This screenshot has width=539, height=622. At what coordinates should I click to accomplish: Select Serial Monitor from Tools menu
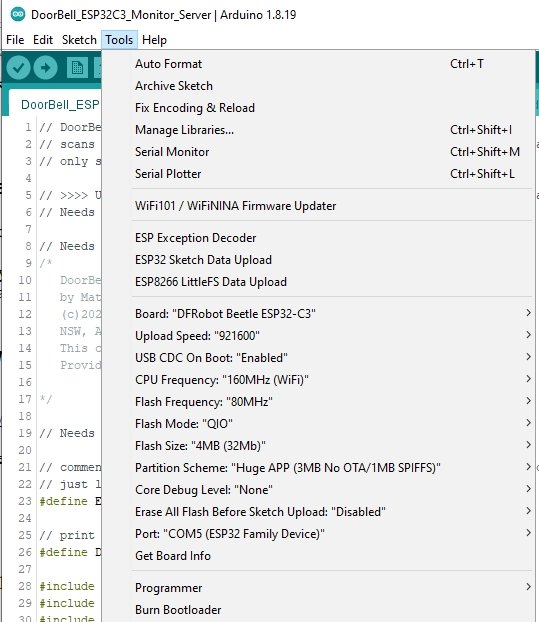(332, 152)
